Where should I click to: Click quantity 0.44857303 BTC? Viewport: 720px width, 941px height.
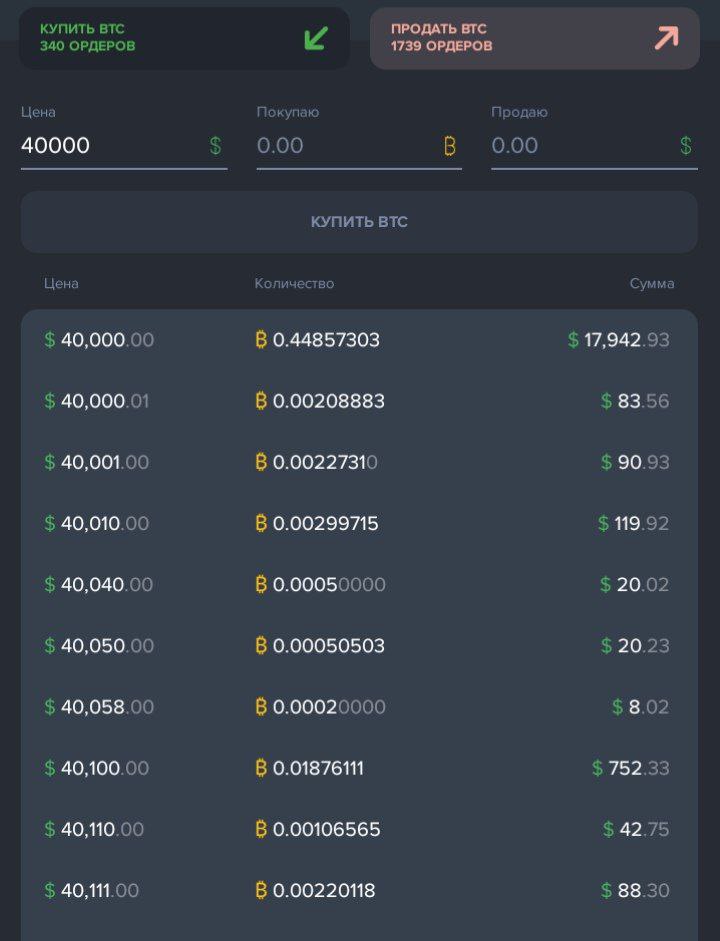[x=317, y=340]
